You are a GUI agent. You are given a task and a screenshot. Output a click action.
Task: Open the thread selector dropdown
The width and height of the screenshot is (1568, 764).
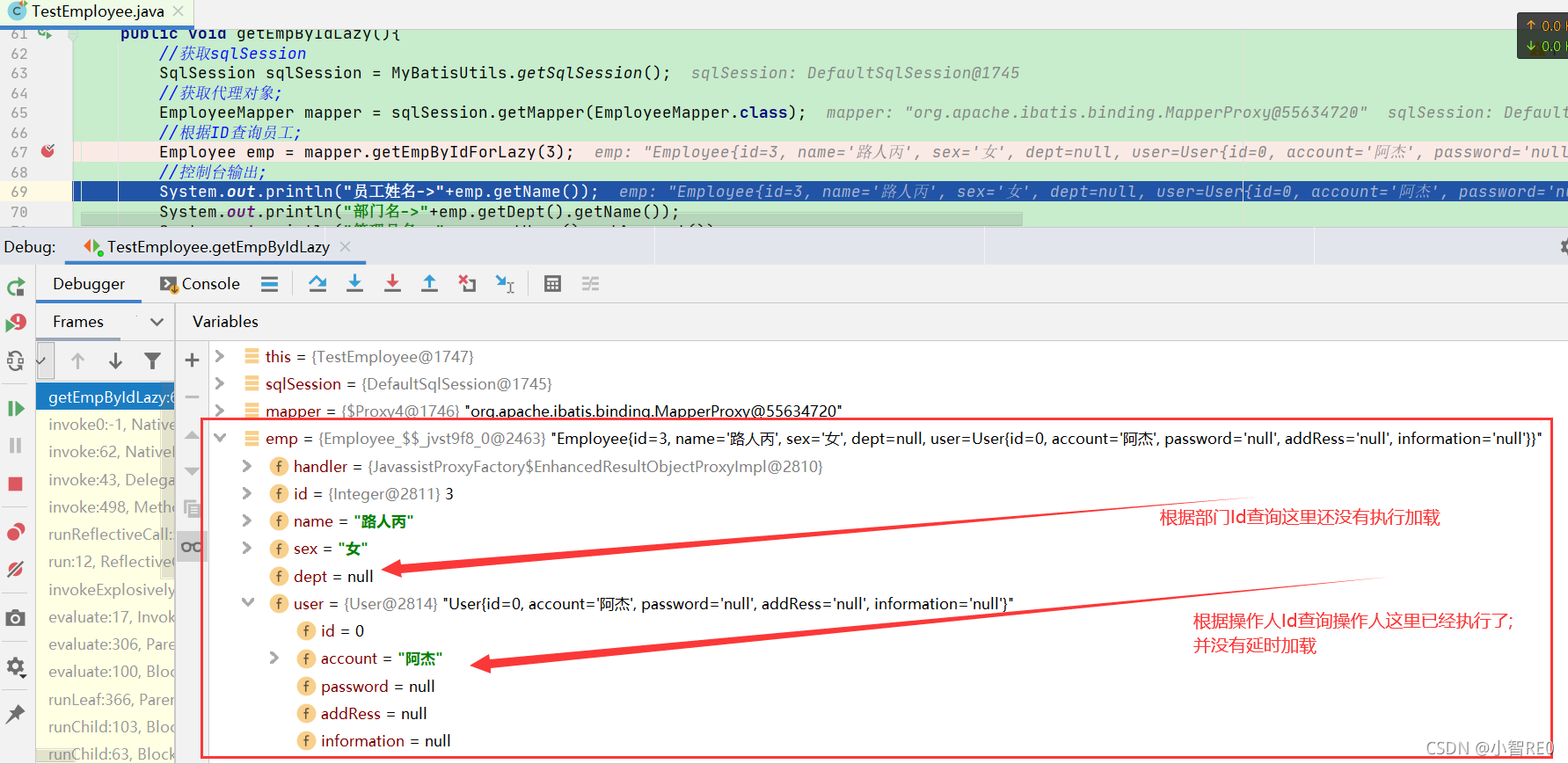[44, 360]
